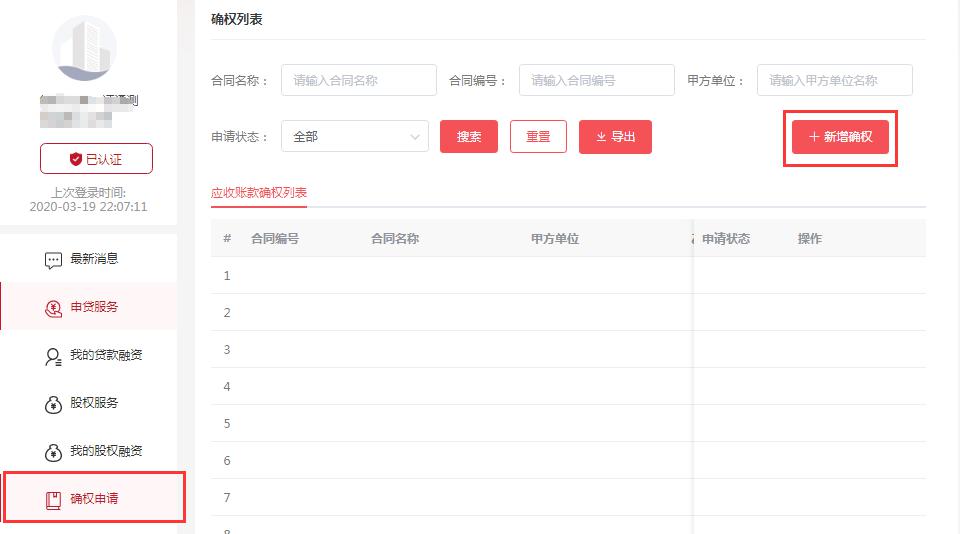Click the 导出 export button
Viewport: 960px width, 534px height.
point(615,137)
